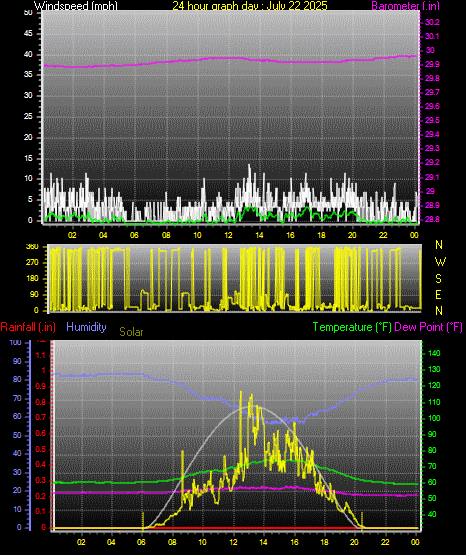This screenshot has height=555, width=466.
Task: Click the Humidity legend label
Action: pos(86,327)
